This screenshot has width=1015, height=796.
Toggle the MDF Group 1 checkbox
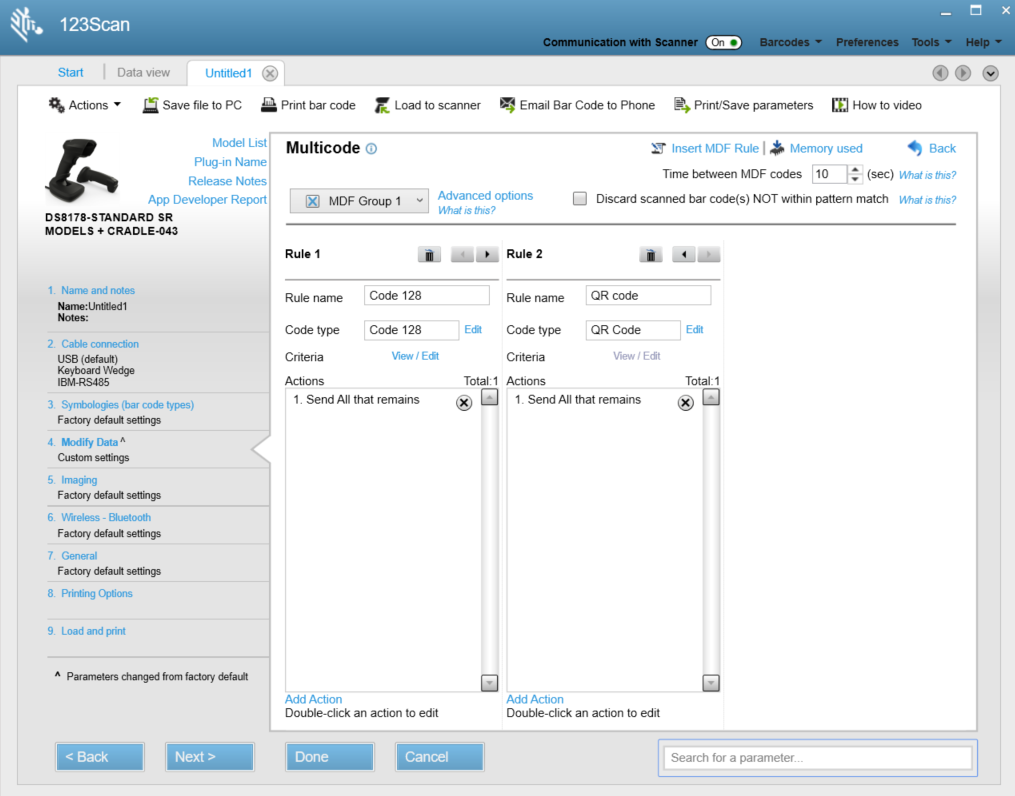point(312,201)
